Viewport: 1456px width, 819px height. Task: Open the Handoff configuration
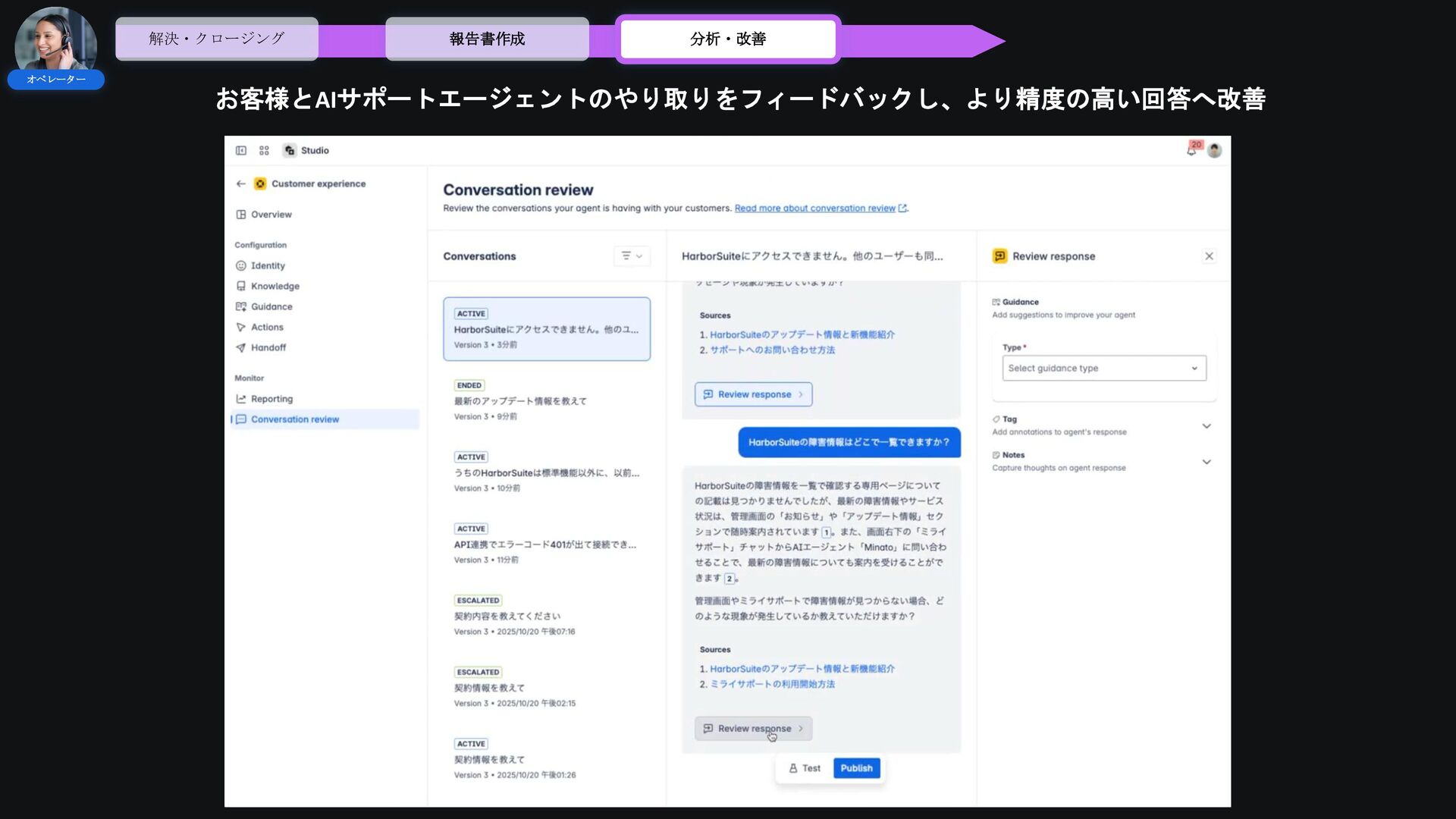(x=268, y=347)
